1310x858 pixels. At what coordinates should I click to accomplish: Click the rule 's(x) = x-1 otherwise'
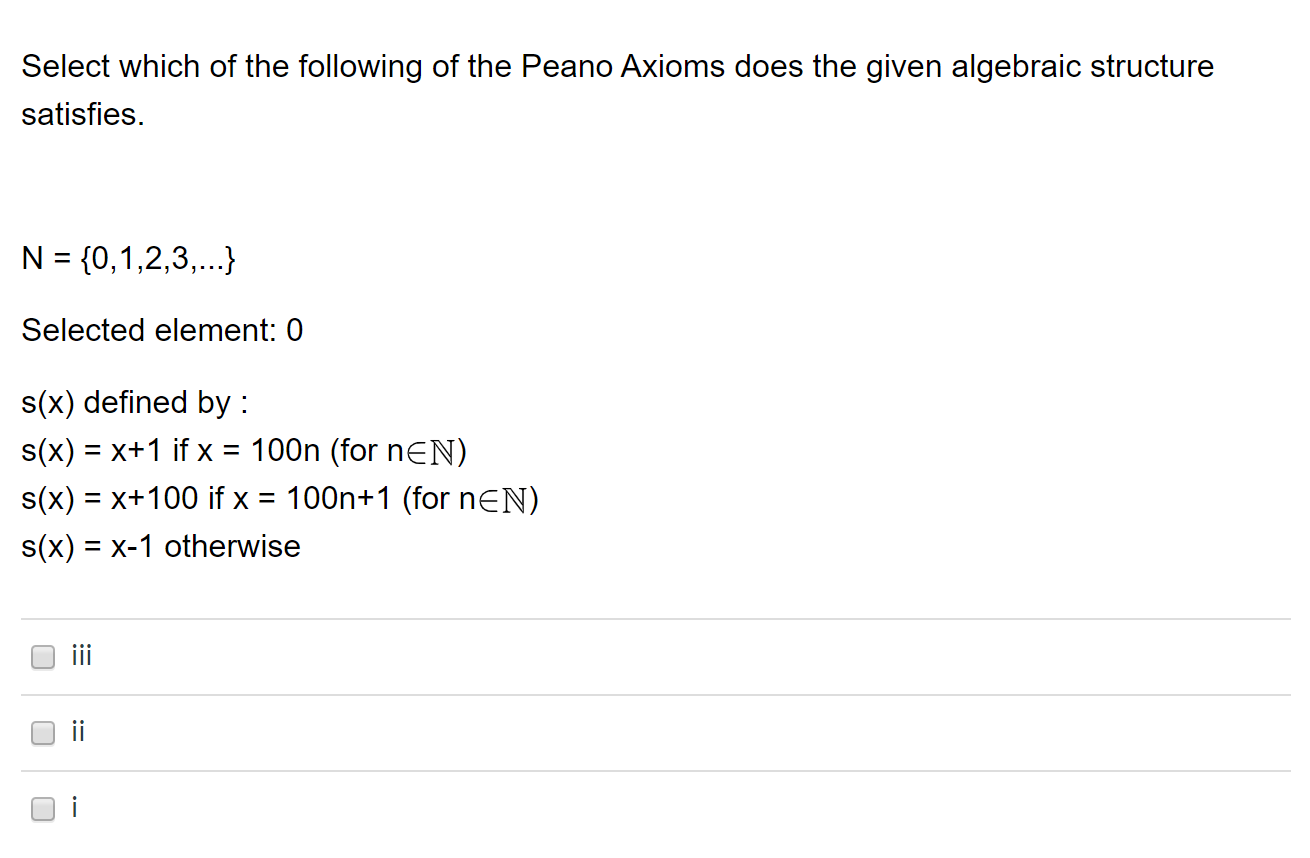pyautogui.click(x=160, y=546)
